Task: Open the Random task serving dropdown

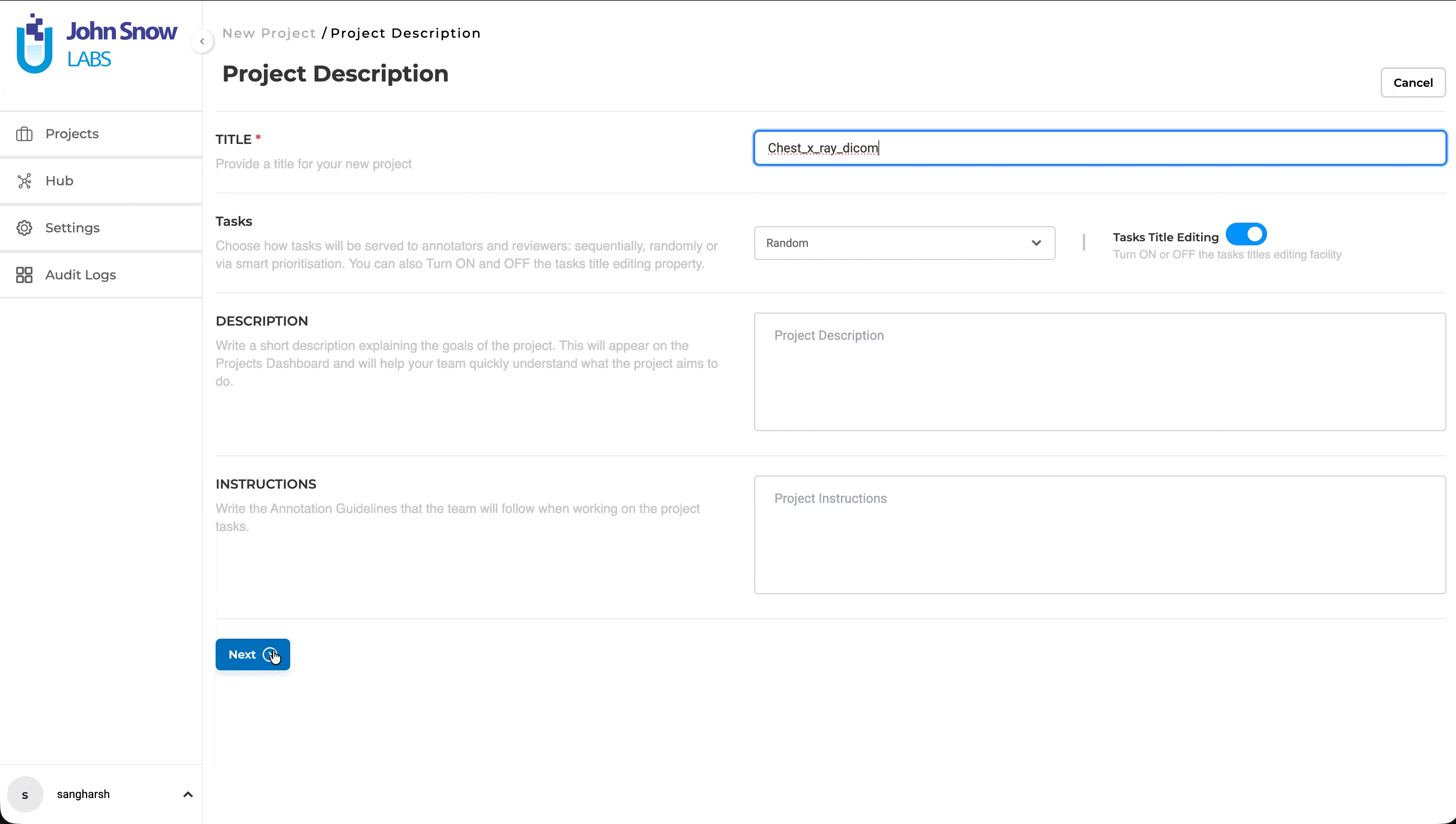Action: click(x=904, y=243)
